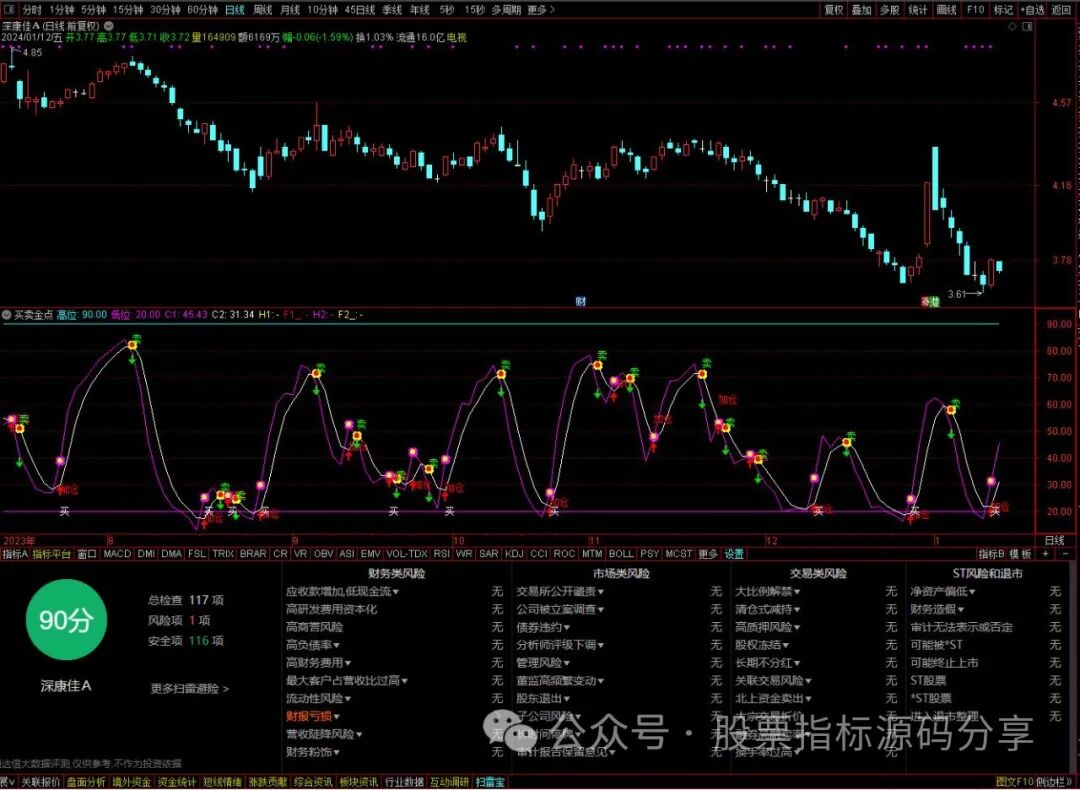Open the 多周期 view

(506, 10)
